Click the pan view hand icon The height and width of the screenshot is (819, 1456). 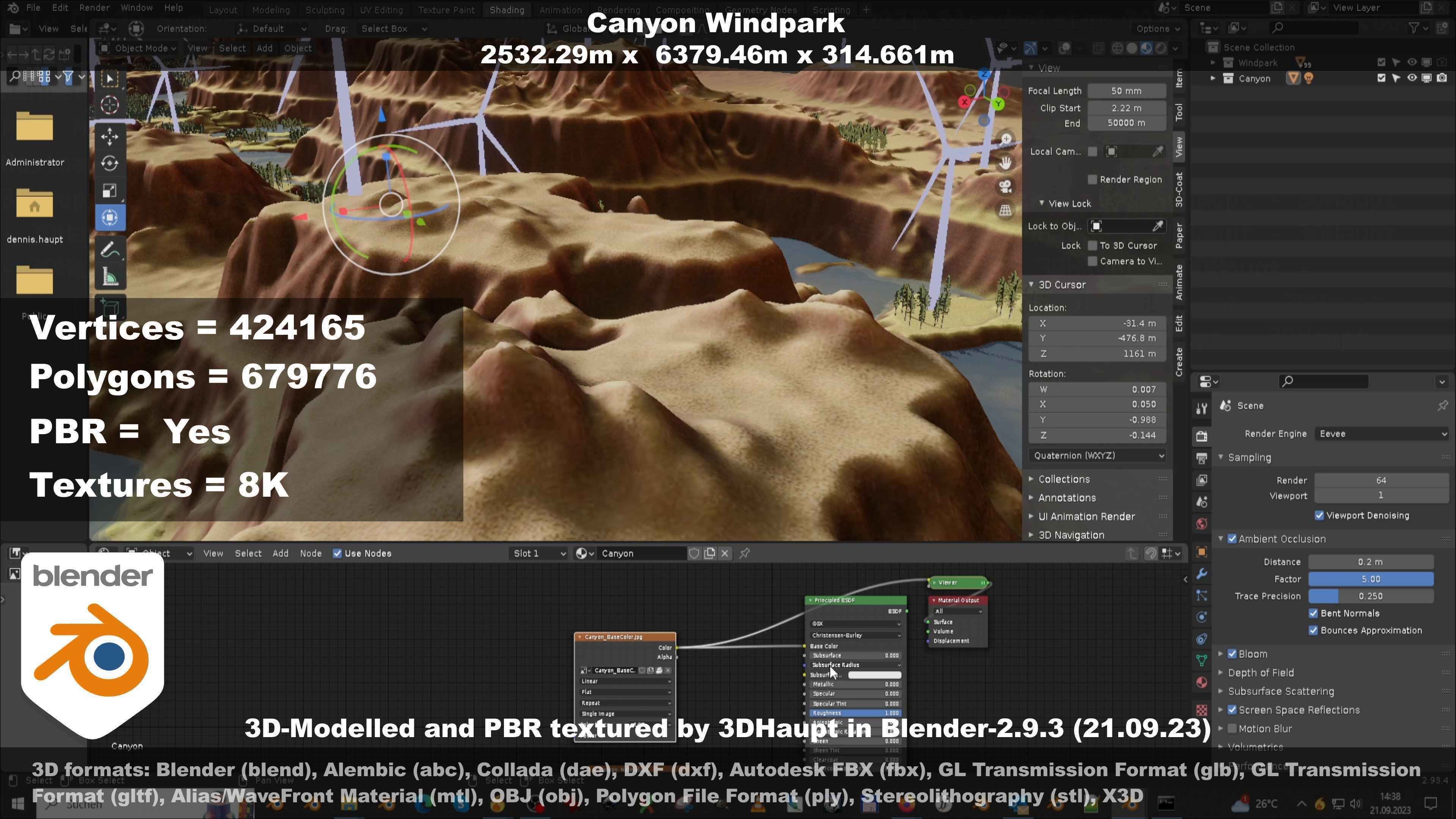click(1005, 163)
